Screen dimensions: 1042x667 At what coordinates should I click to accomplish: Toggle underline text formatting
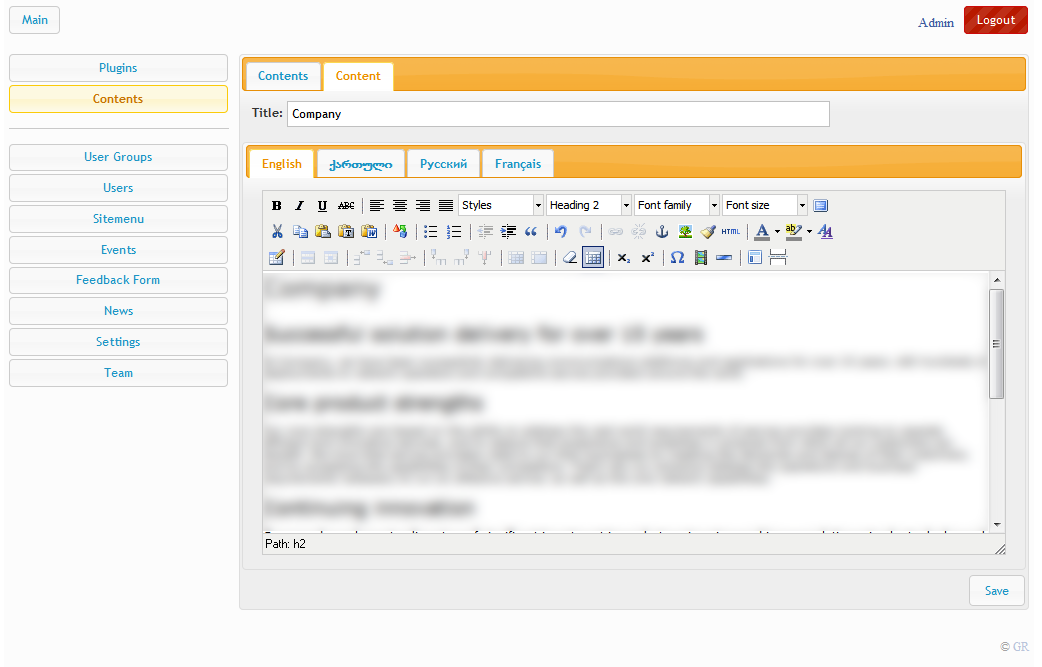(322, 206)
